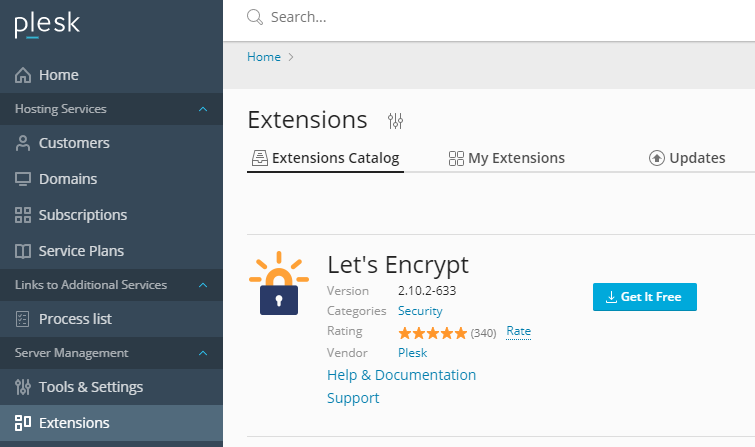Click the Extensions Catalog tray icon
Screen dimensions: 755x447
(x=260, y=158)
